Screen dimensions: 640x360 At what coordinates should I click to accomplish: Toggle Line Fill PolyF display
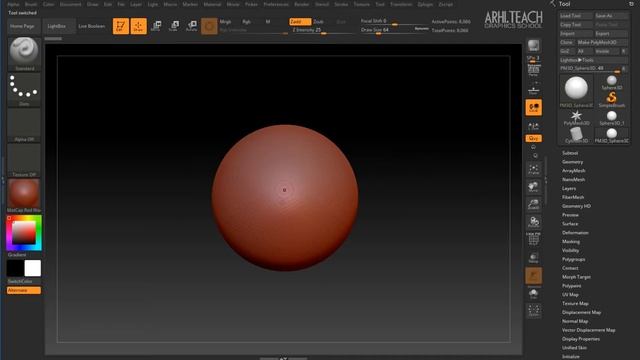point(533,239)
